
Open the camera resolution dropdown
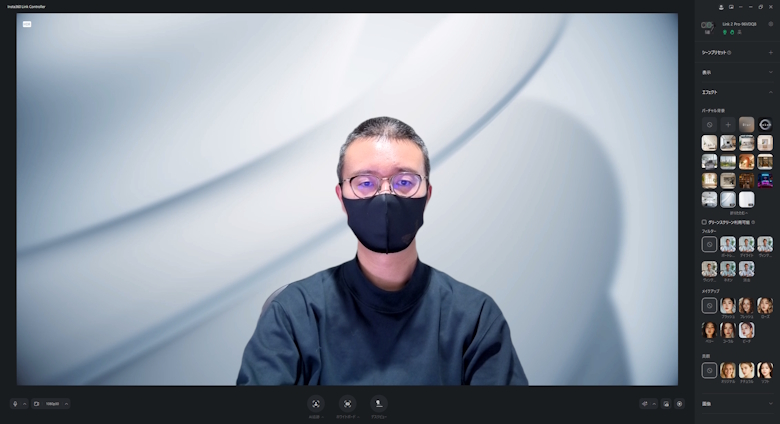click(50, 404)
